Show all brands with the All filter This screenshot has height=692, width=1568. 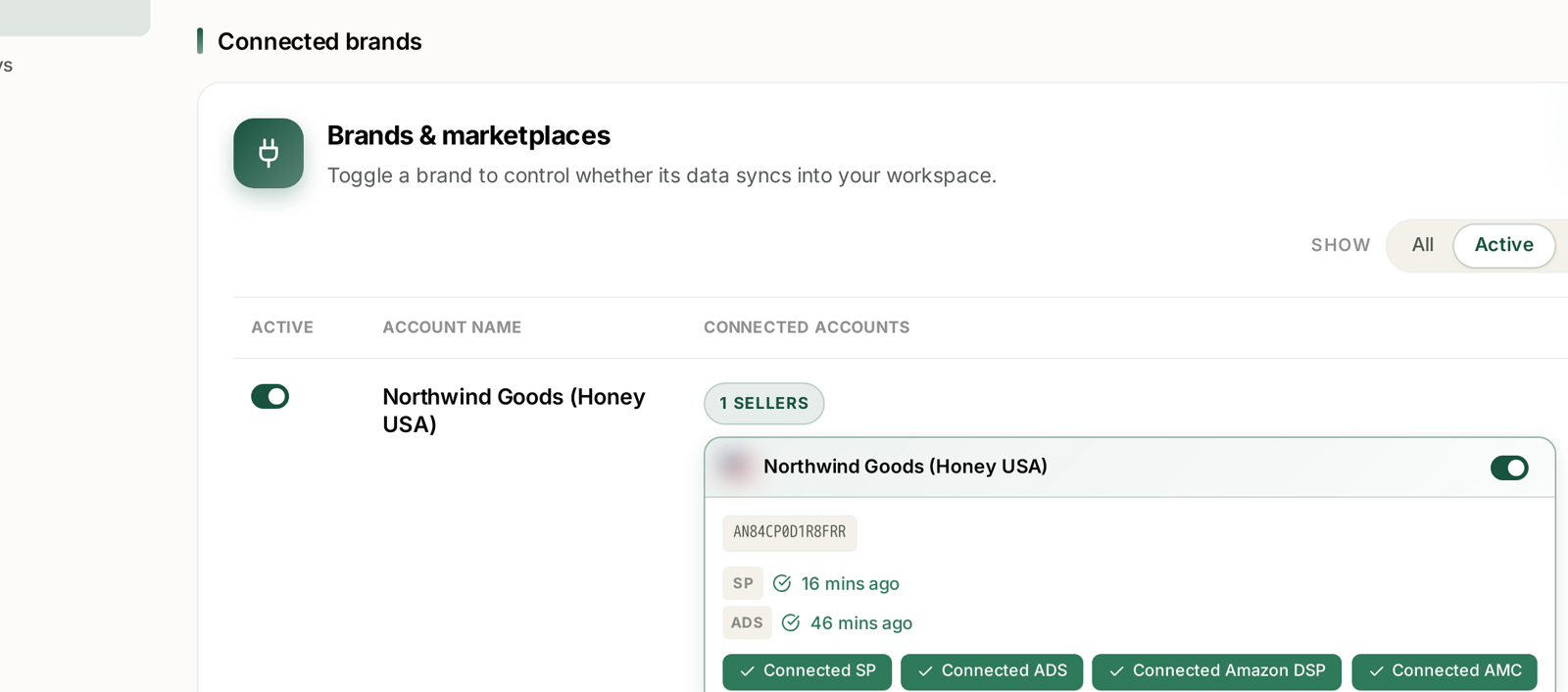1423,245
